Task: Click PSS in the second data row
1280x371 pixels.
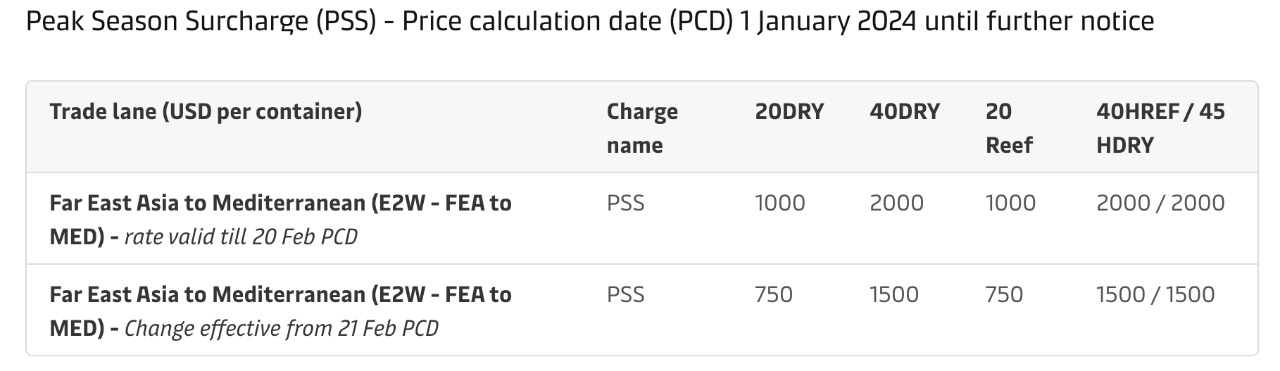Action: point(625,294)
